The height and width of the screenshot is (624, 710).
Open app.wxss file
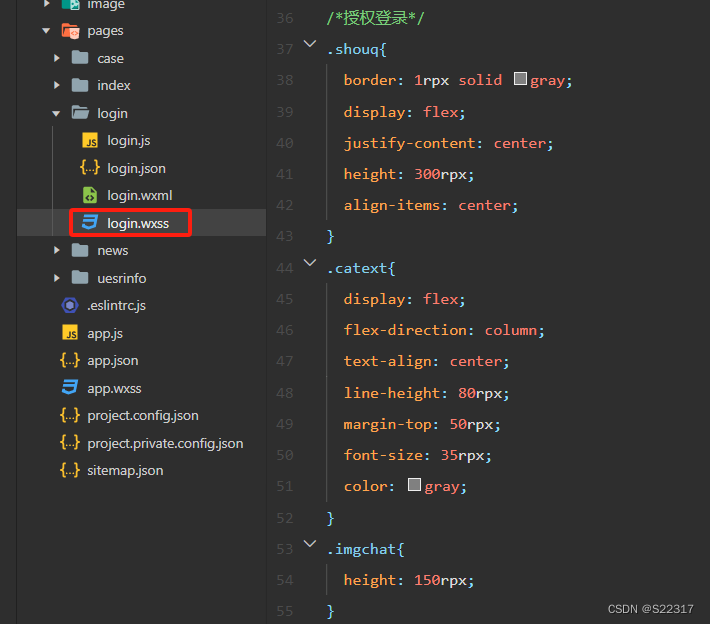coord(114,389)
